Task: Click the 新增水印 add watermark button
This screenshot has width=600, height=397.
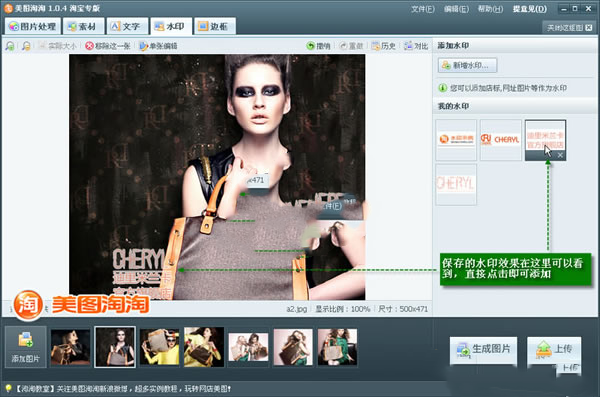Action: tap(467, 65)
